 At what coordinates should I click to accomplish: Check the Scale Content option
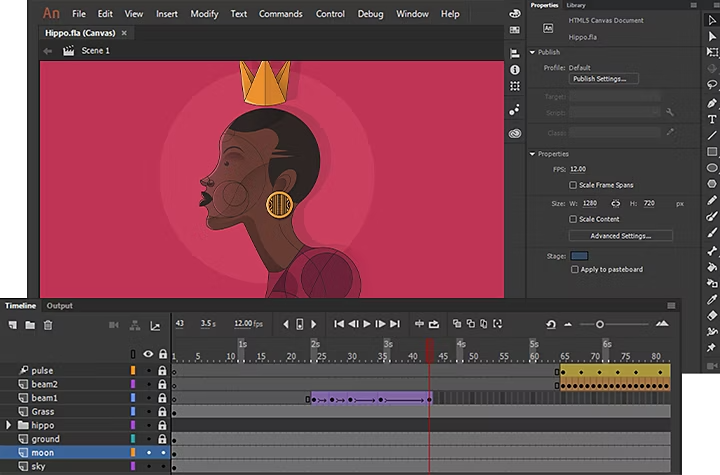(573, 219)
